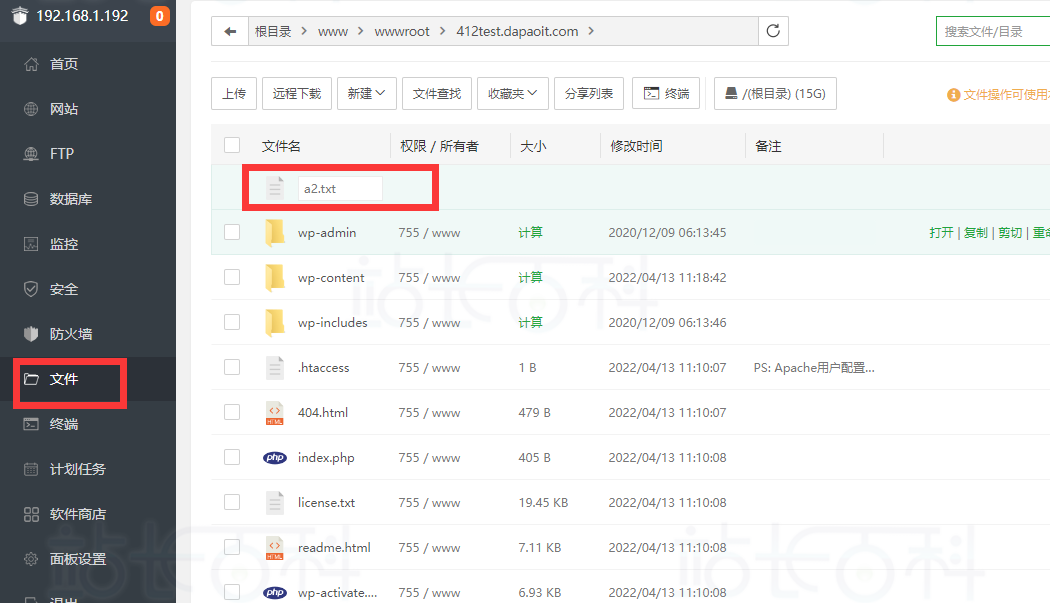Select the license.txt checkbox
Image resolution: width=1050 pixels, height=603 pixels.
coord(232,503)
